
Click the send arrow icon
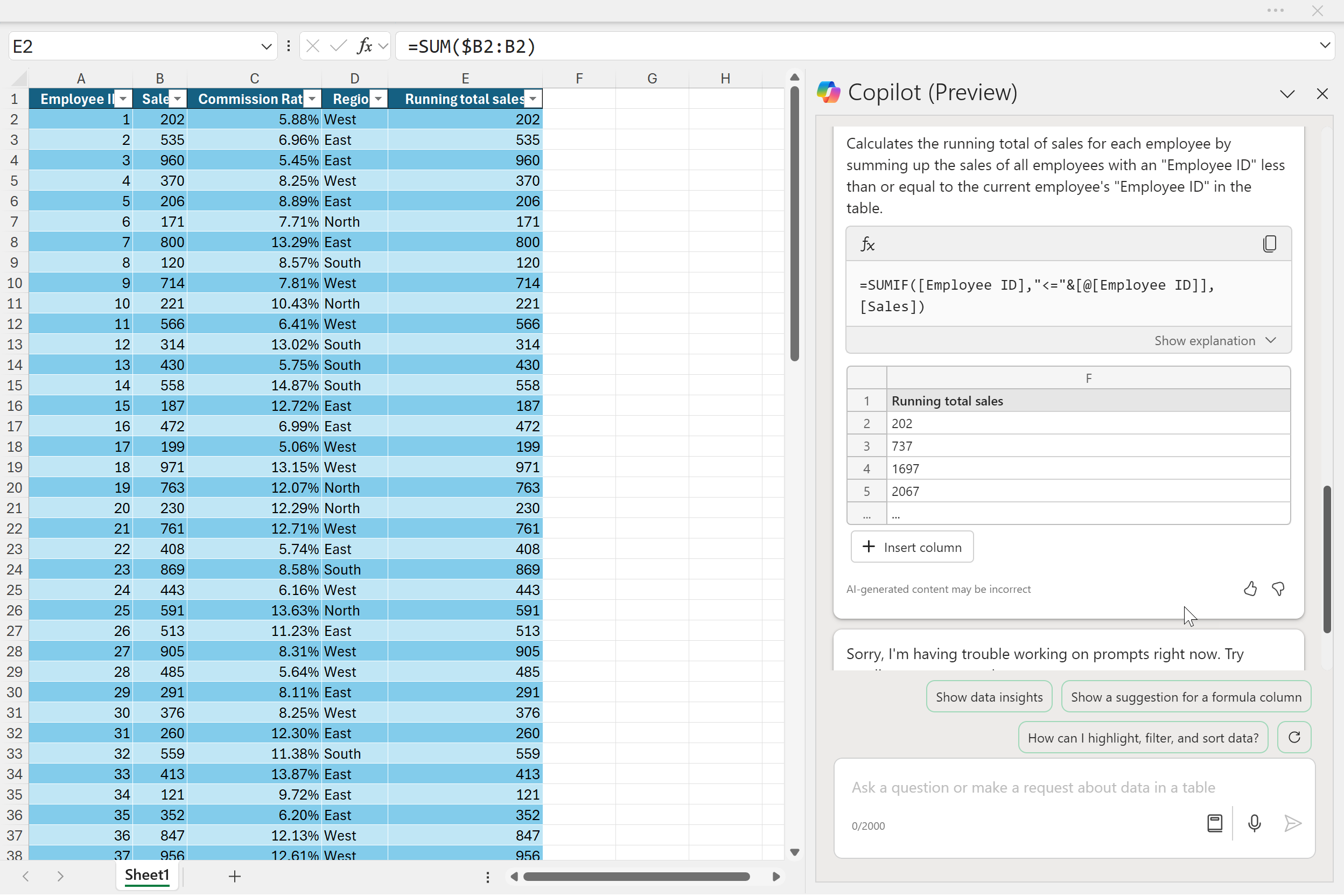(1292, 823)
